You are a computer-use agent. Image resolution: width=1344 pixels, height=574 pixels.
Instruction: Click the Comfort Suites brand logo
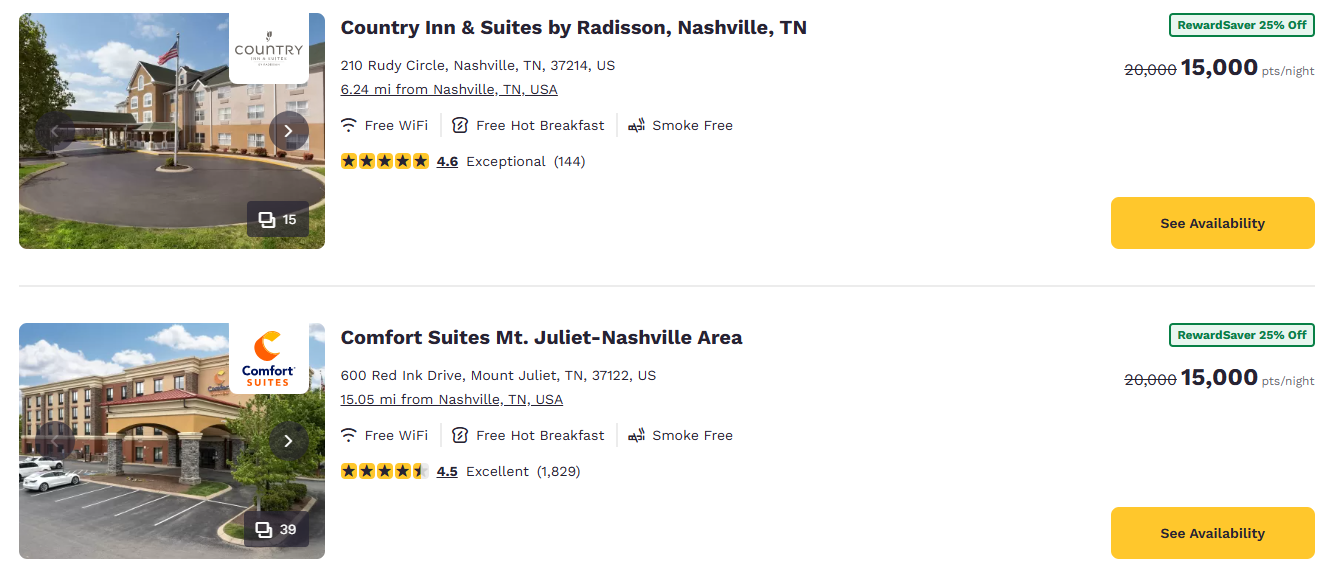coord(268,359)
